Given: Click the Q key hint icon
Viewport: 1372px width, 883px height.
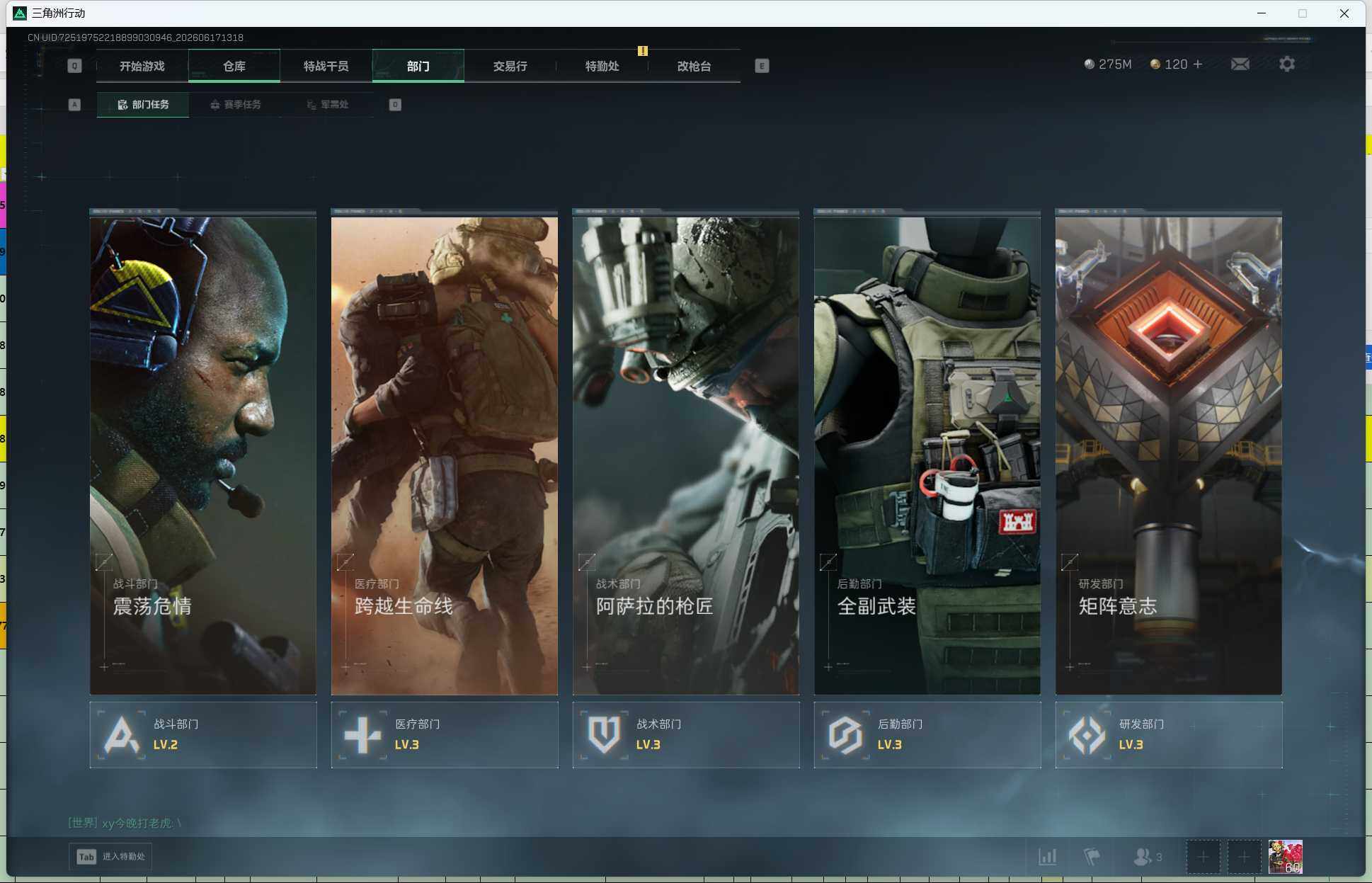Looking at the screenshot, I should point(74,66).
